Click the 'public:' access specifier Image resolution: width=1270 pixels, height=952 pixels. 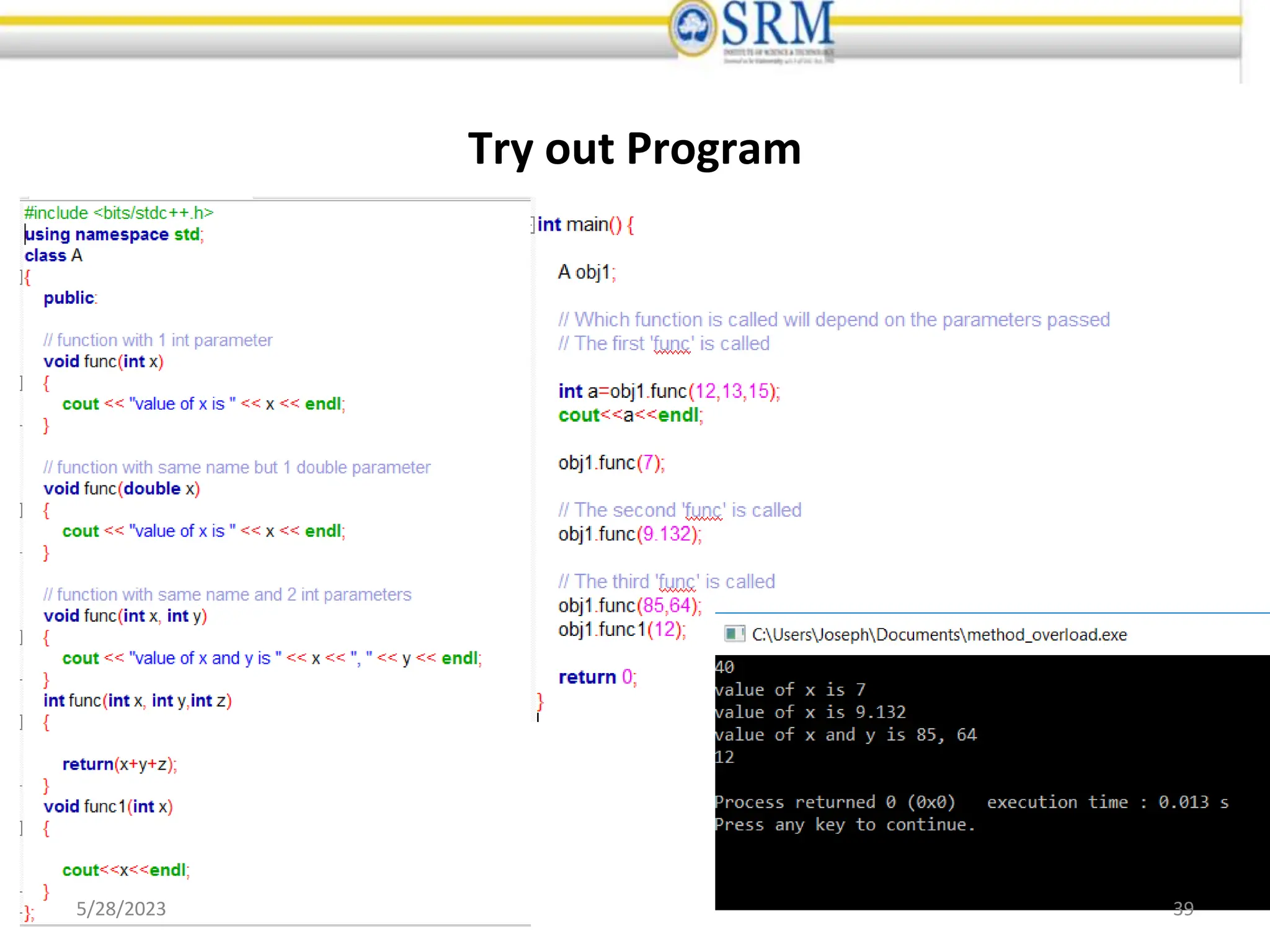click(x=71, y=298)
